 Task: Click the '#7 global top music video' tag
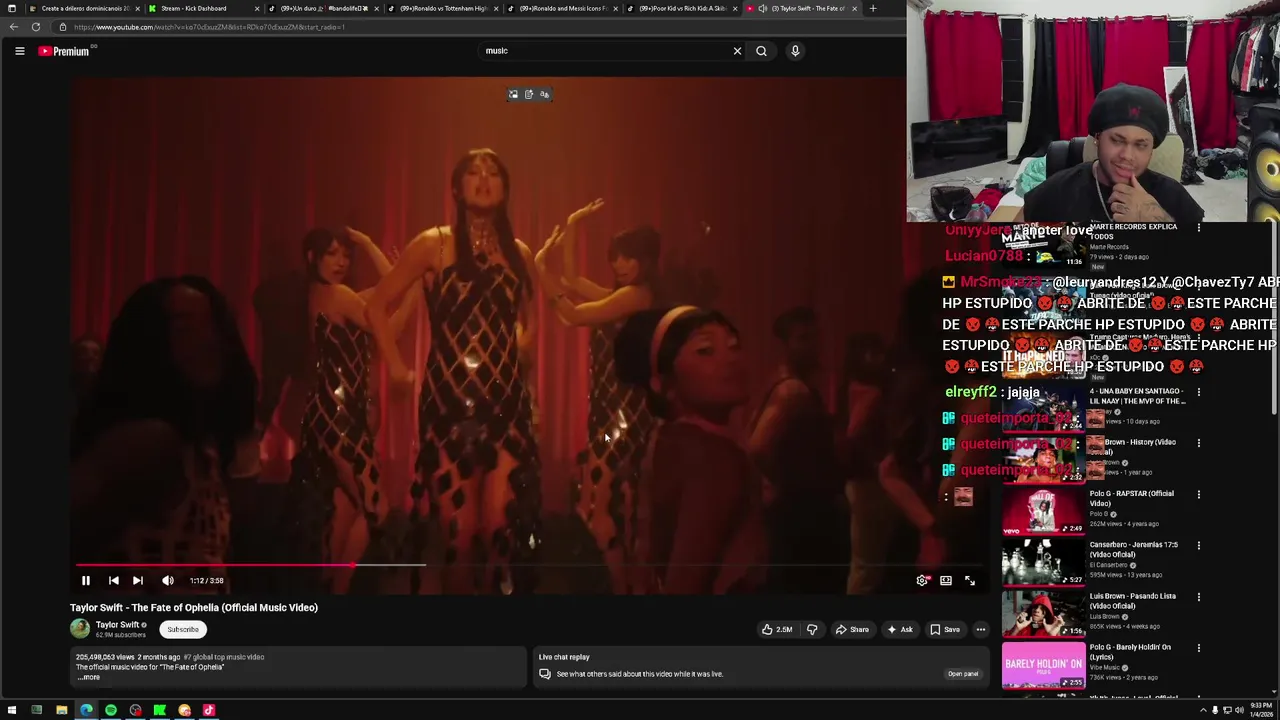pos(224,657)
